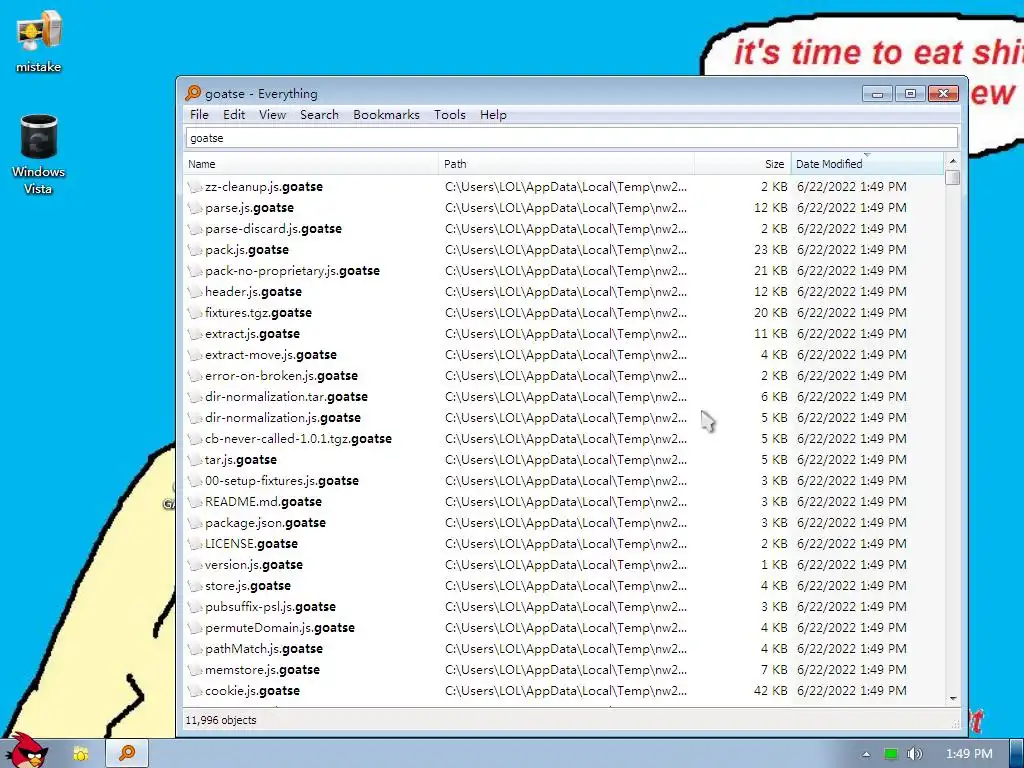The width and height of the screenshot is (1024, 768).
Task: Open the File menu
Action: [199, 115]
